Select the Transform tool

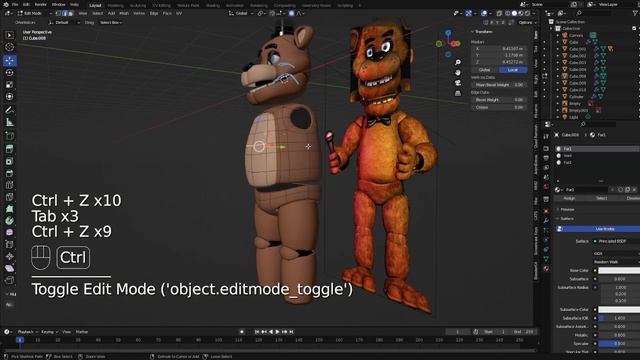coord(9,97)
